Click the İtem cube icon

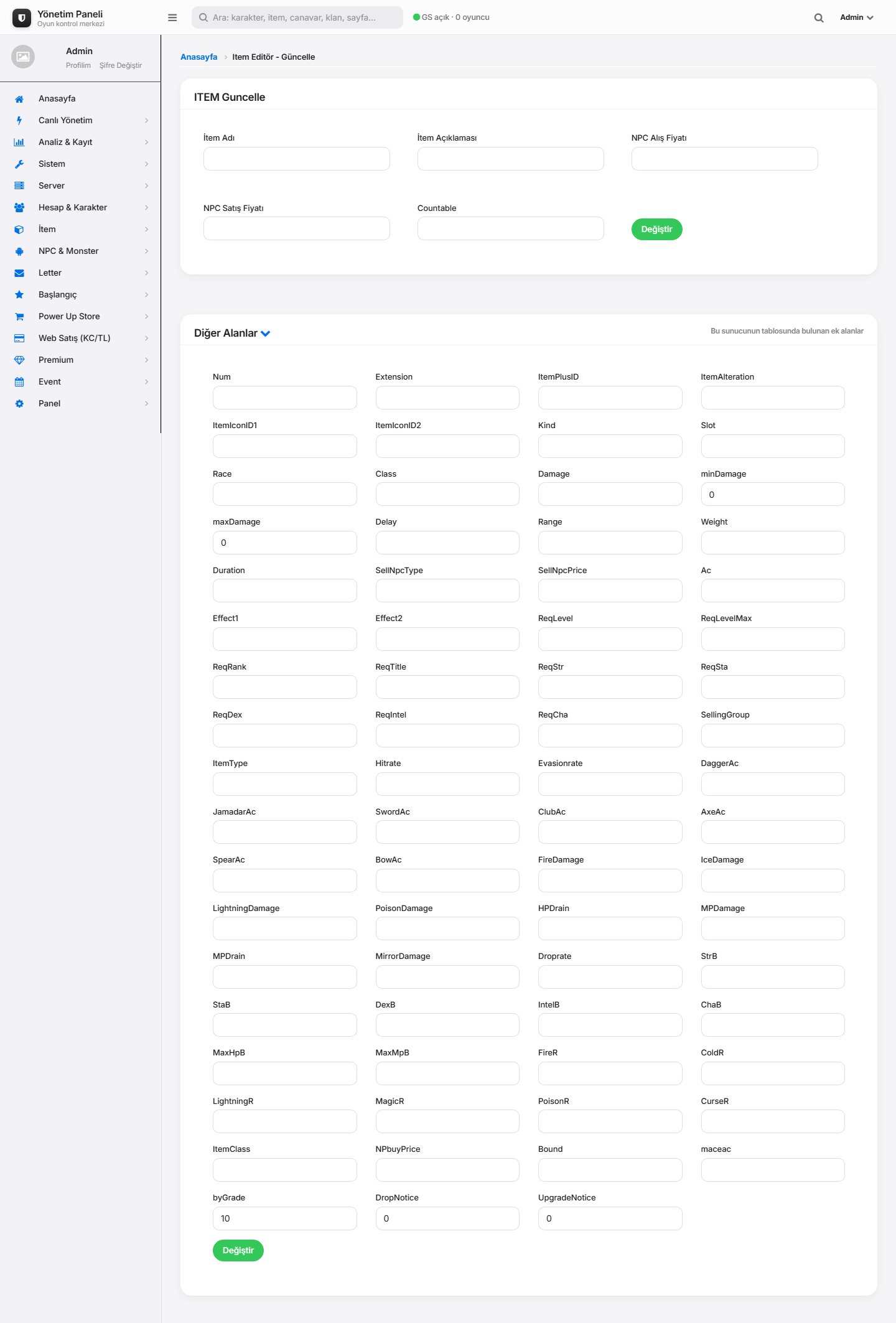click(19, 230)
